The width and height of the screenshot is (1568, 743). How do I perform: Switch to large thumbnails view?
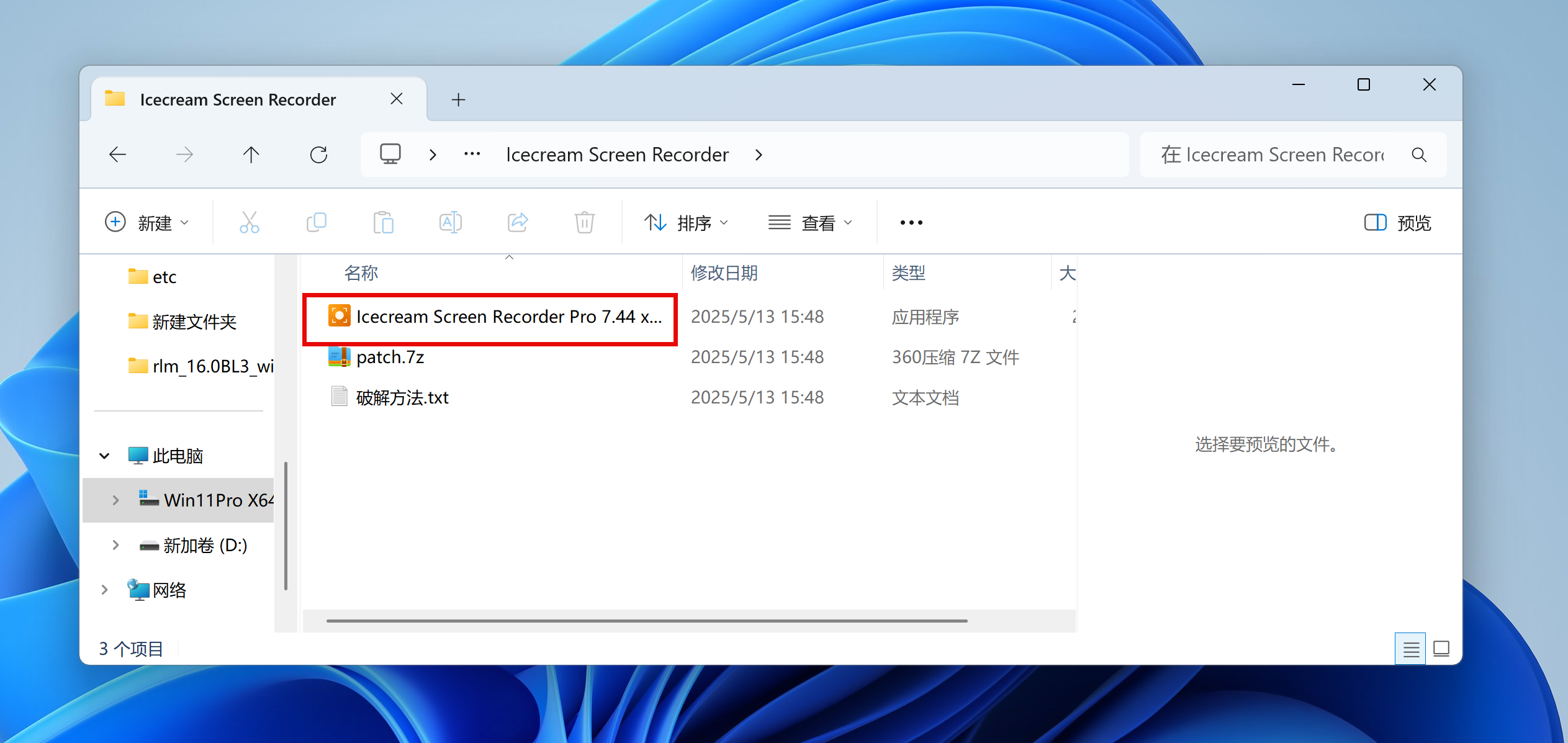point(1441,649)
